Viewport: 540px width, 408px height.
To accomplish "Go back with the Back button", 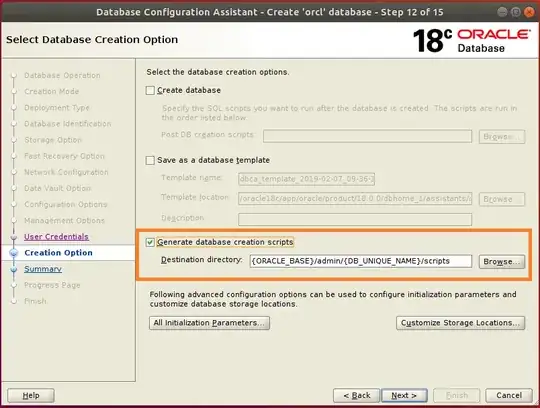I will point(356,396).
